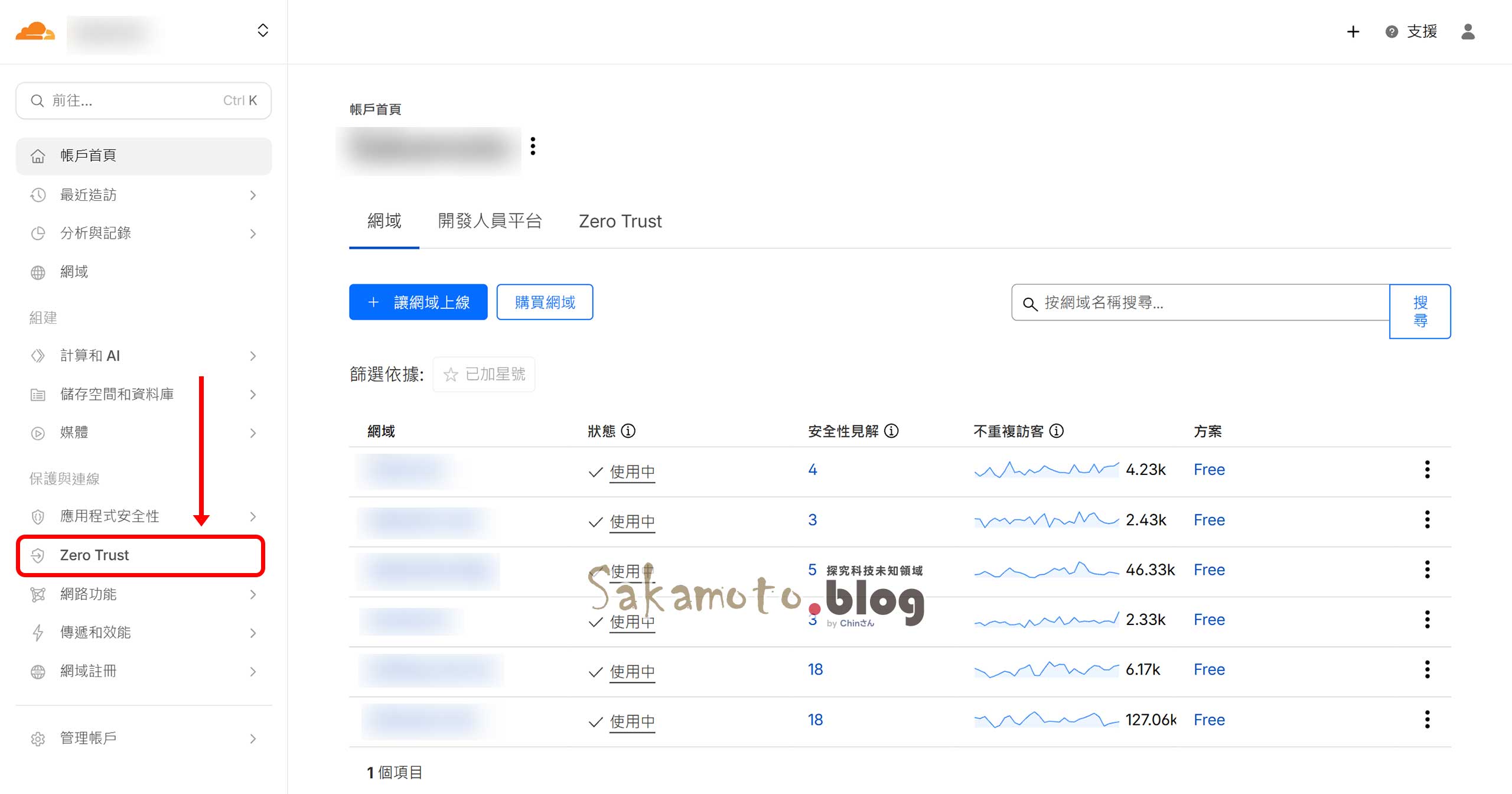Open the account switcher dropdown arrows
The height and width of the screenshot is (794, 1512).
click(x=263, y=31)
